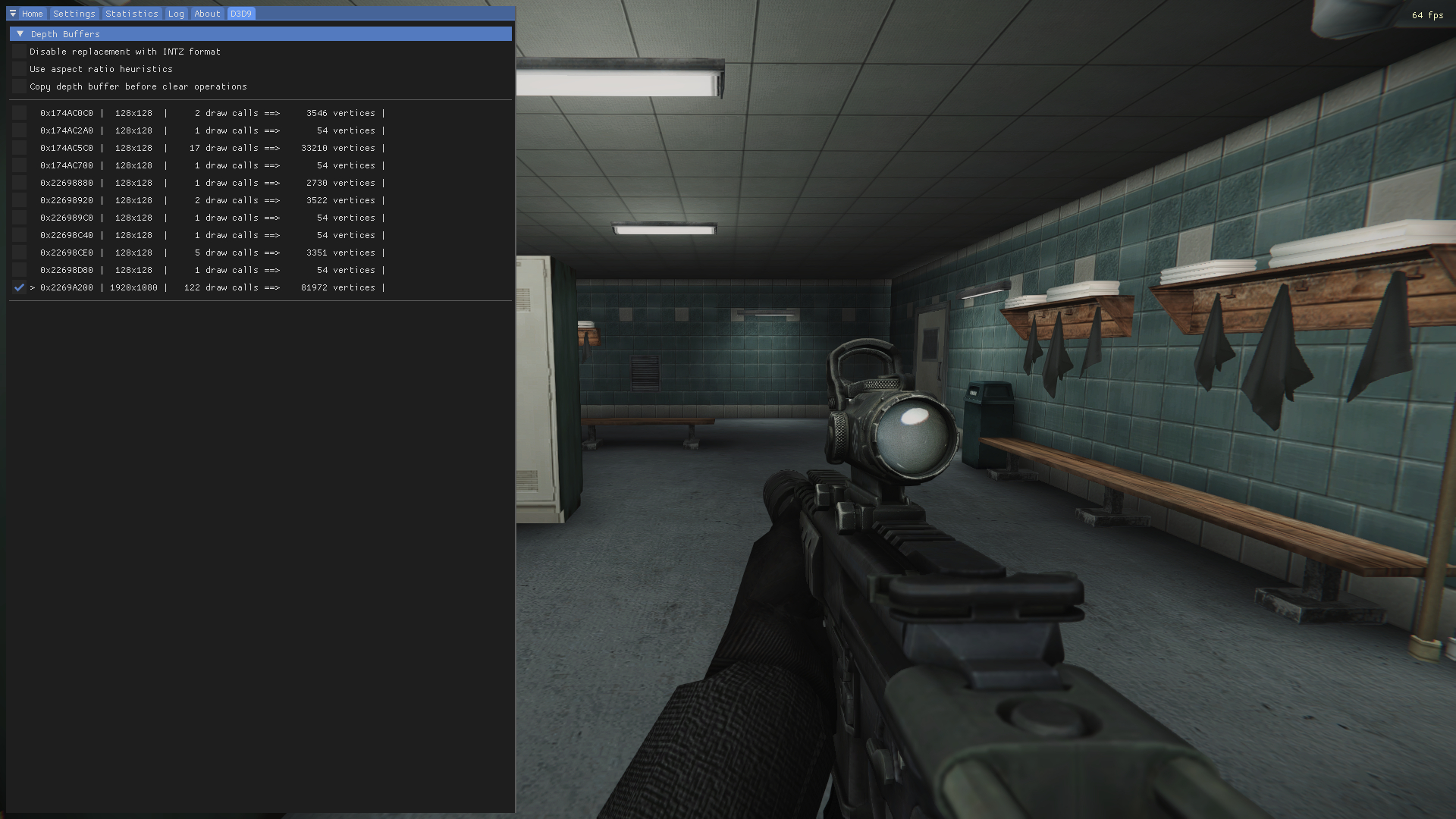Open the Home tab
The image size is (1456, 819).
click(33, 14)
